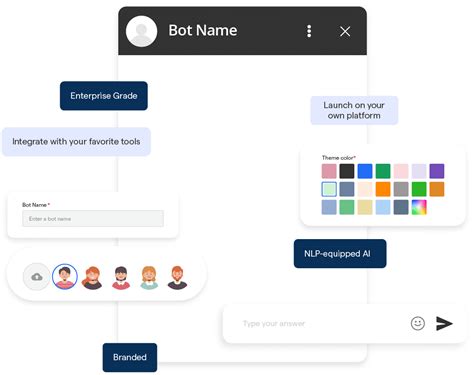This screenshot has width=474, height=375.
Task: Click the 'Enter a bot name' input field
Action: click(x=93, y=219)
